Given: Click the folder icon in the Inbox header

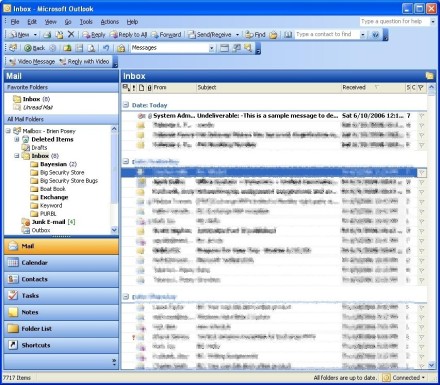Looking at the screenshot, I should (429, 76).
